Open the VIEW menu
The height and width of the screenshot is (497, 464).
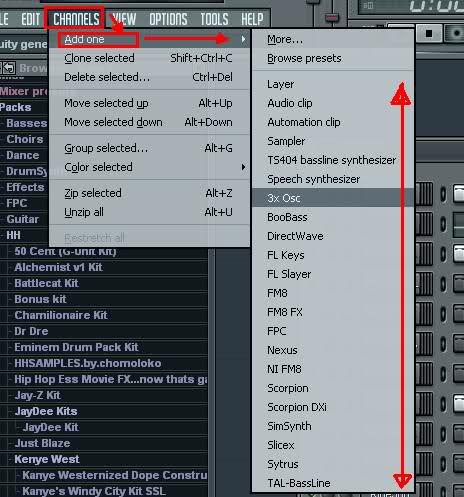point(124,19)
